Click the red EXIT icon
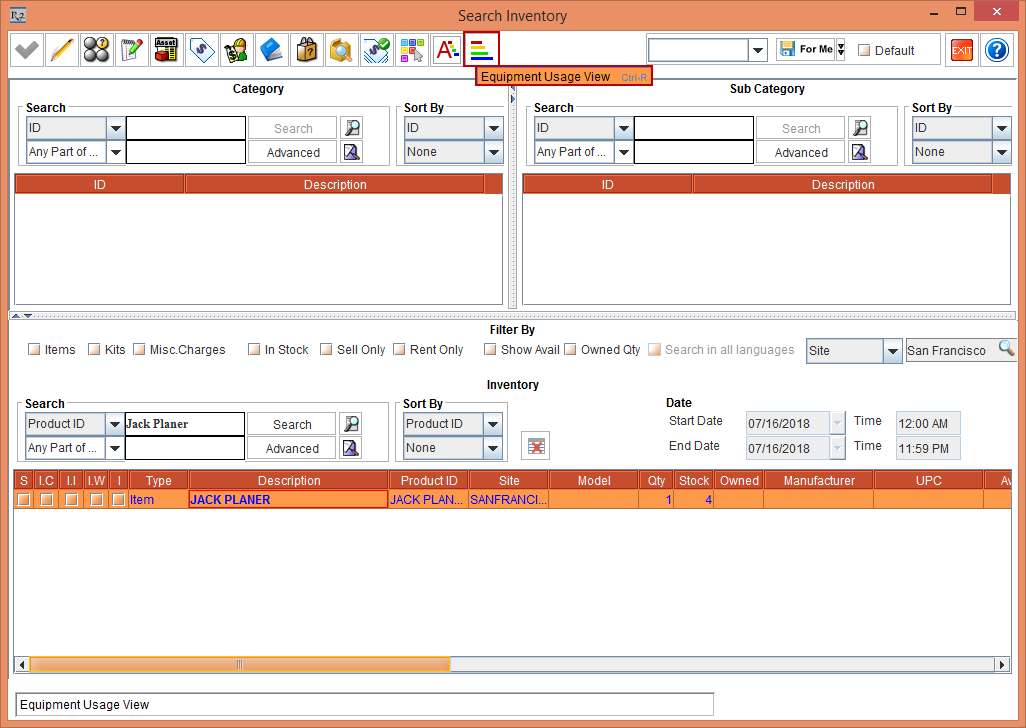The height and width of the screenshot is (728, 1026). click(x=961, y=50)
